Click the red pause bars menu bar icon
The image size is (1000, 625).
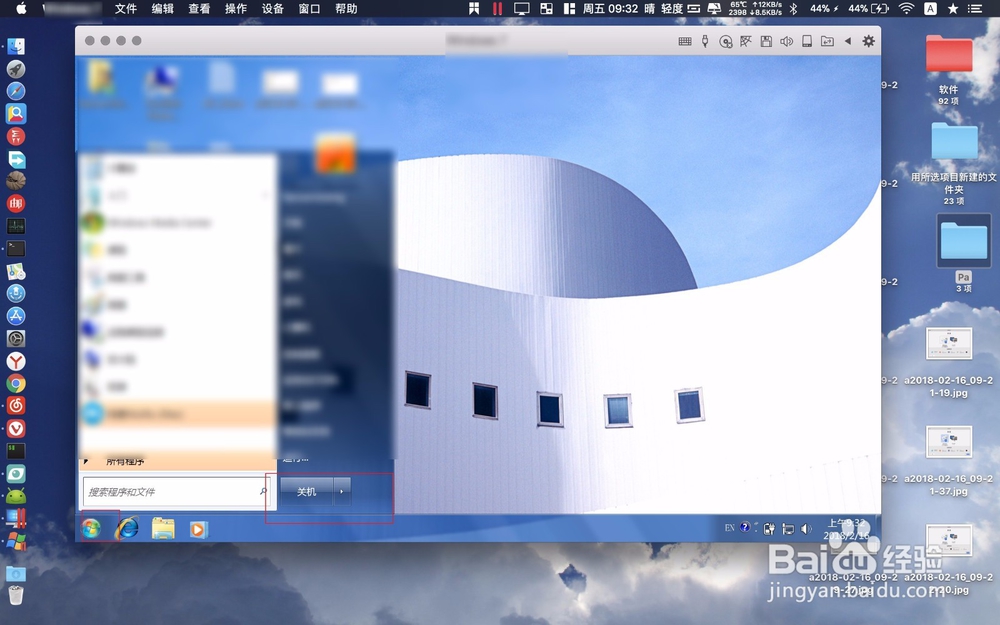pyautogui.click(x=497, y=8)
